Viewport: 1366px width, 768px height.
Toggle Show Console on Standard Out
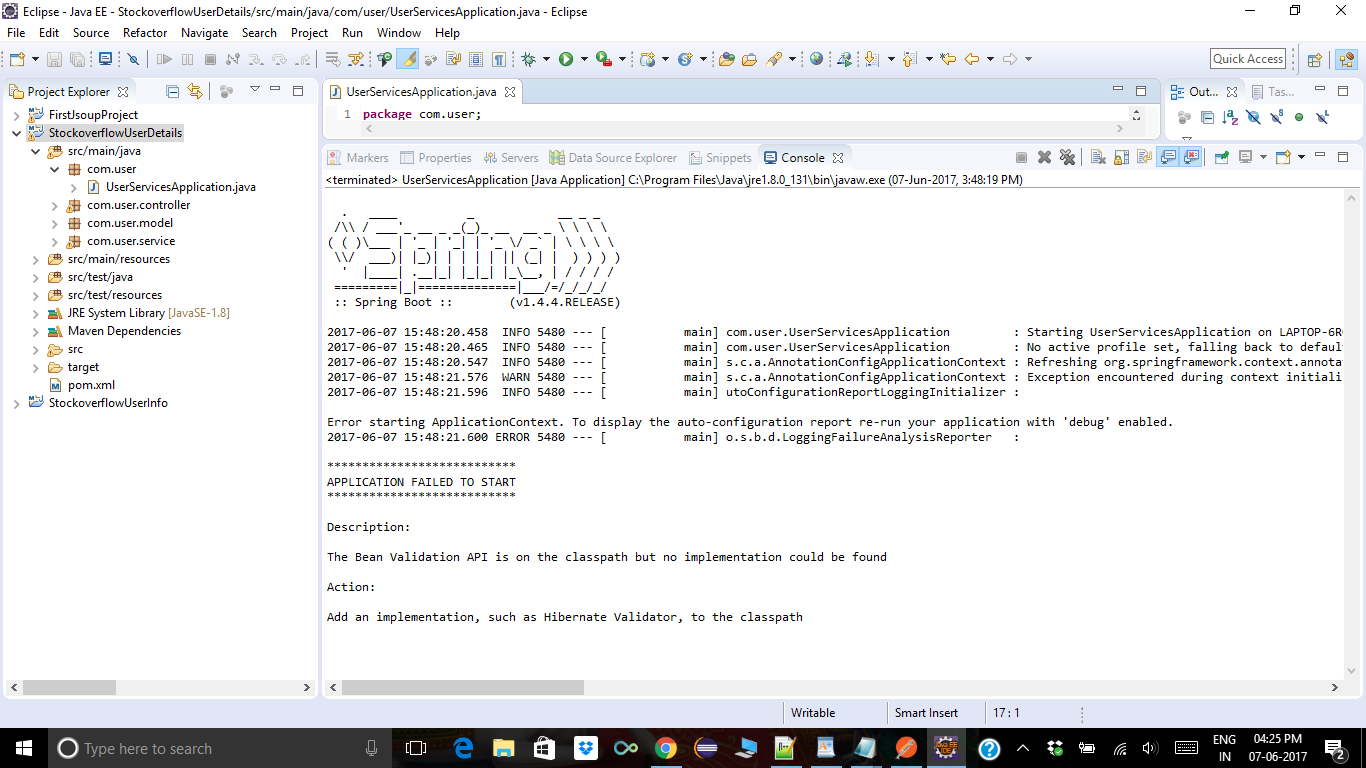[1167, 157]
